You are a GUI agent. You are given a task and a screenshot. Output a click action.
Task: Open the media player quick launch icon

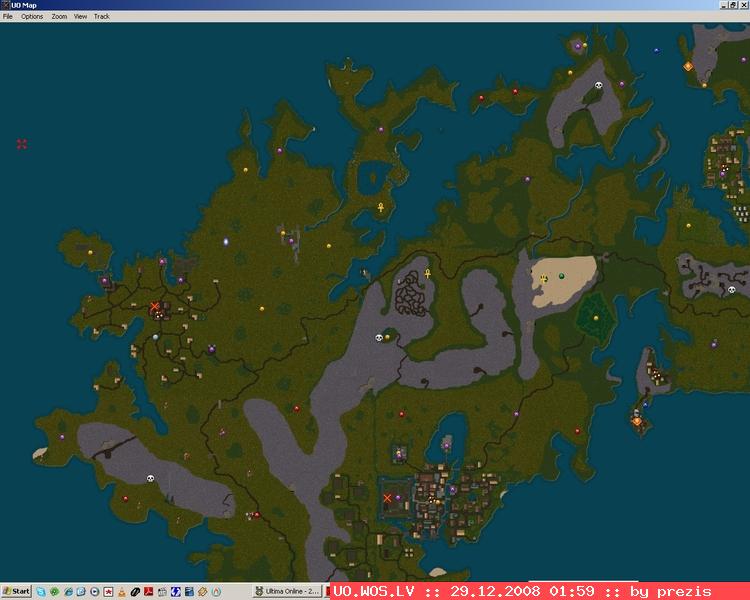click(95, 592)
